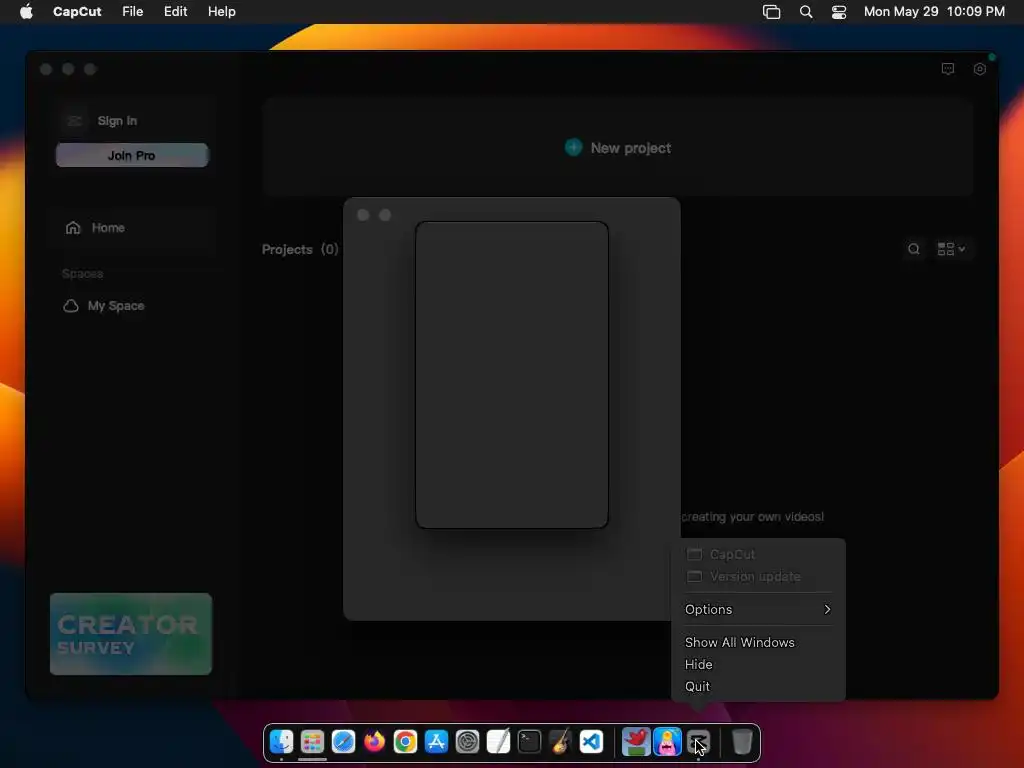Image resolution: width=1024 pixels, height=768 pixels.
Task: Open the File menu
Action: [x=133, y=12]
